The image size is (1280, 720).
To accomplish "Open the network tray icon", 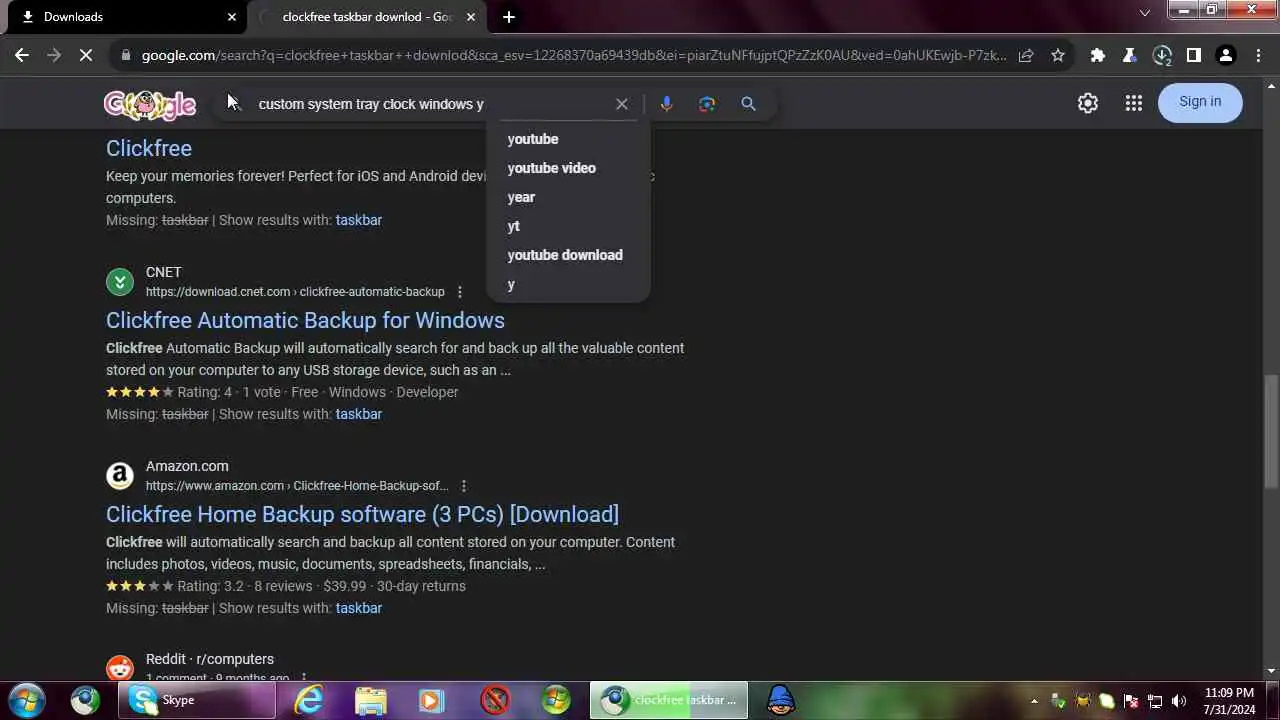I will [1155, 701].
